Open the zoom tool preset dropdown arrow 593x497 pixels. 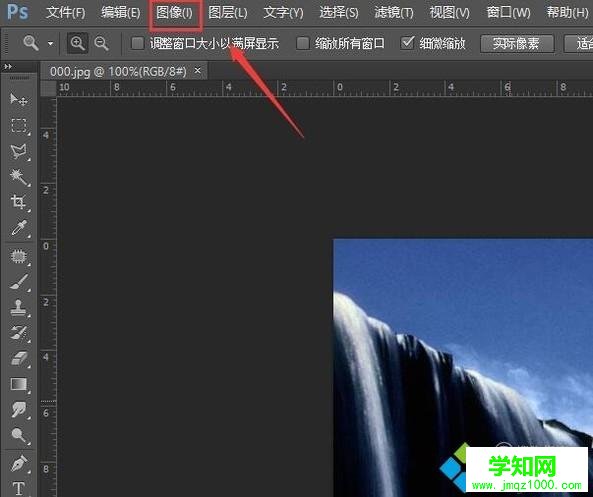50,44
